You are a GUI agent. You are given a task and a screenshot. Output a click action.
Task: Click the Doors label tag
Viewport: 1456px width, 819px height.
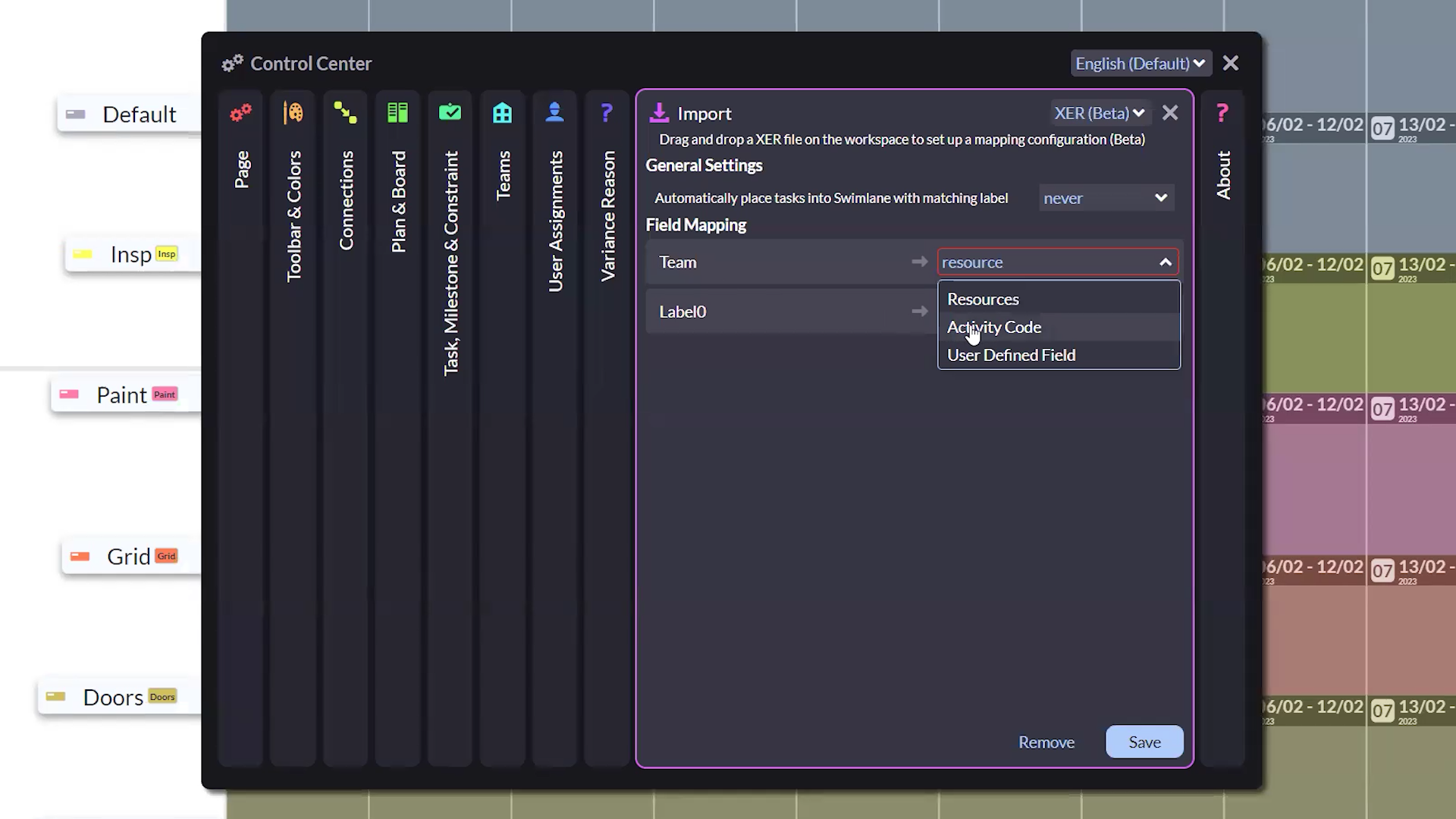[162, 697]
